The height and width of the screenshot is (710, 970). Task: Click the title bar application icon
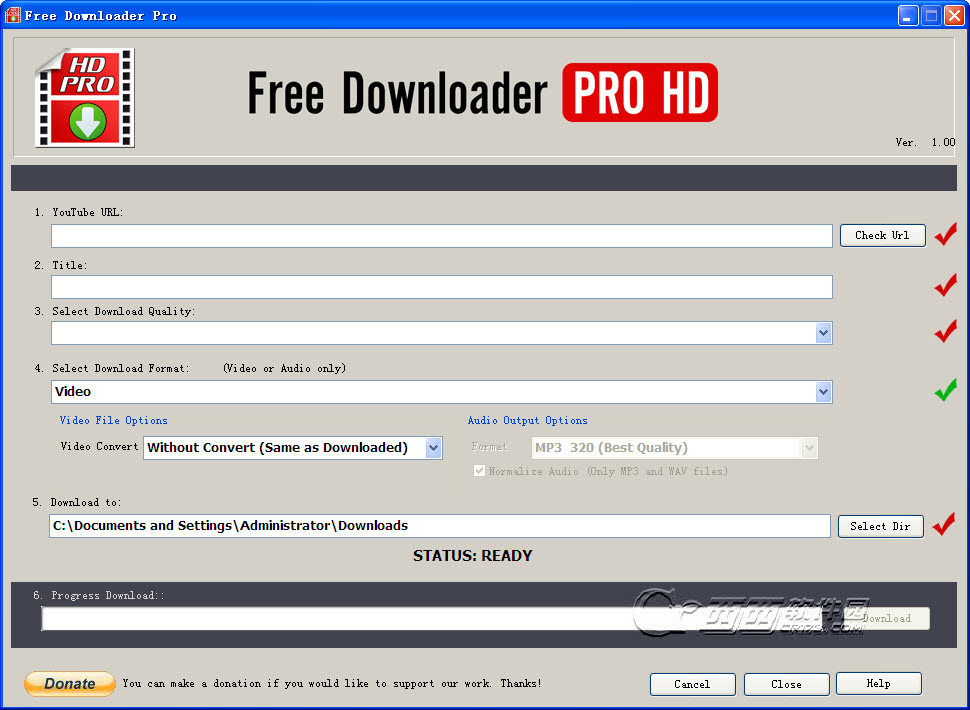[12, 15]
